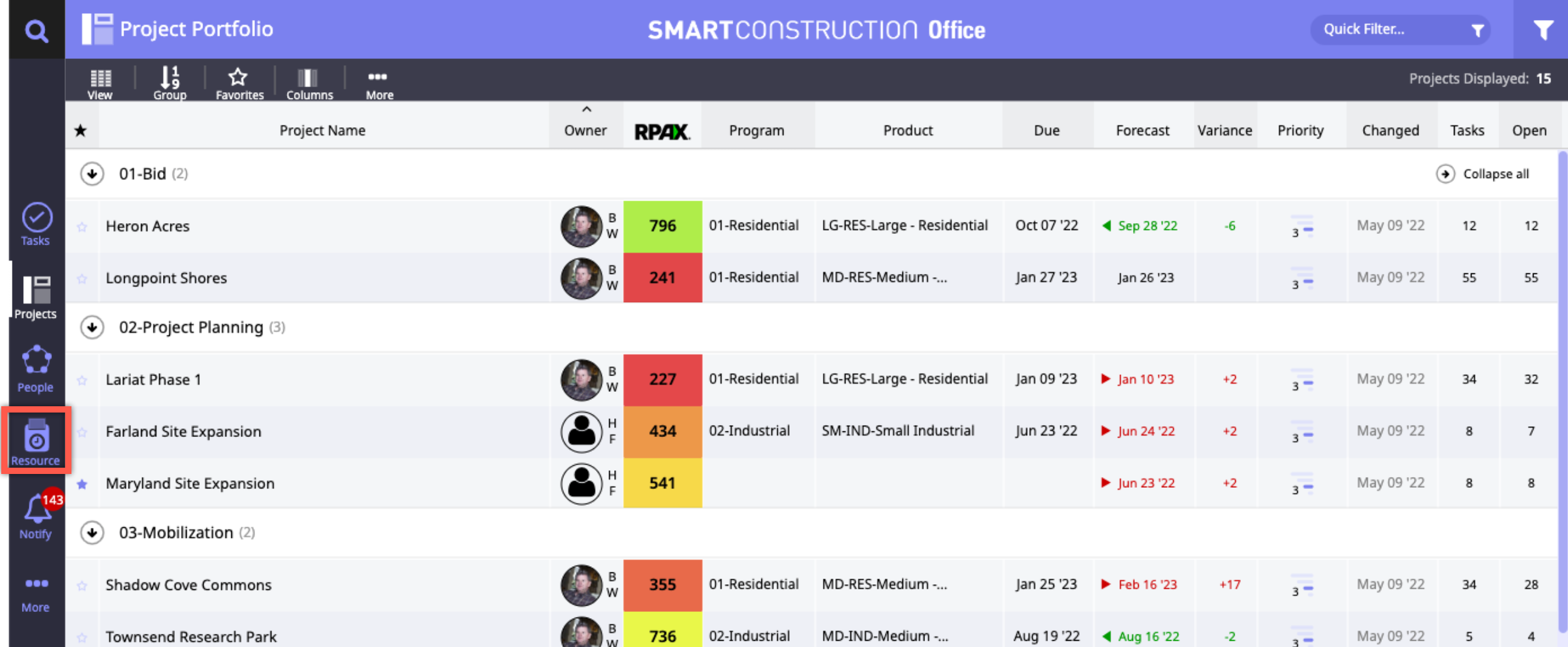Click the Feb 16 '23 forecast date
This screenshot has height=647, width=1568.
point(1147,585)
